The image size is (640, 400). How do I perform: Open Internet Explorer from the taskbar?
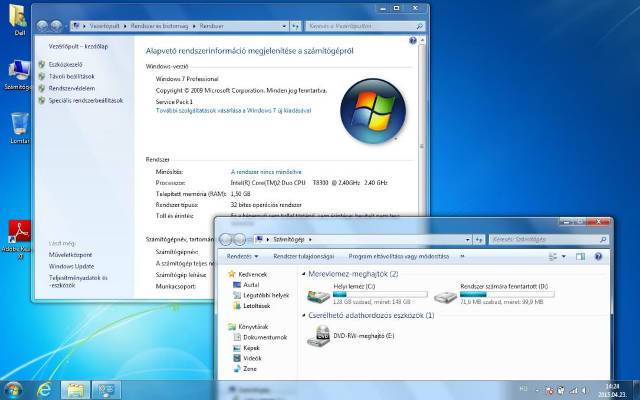[44, 388]
